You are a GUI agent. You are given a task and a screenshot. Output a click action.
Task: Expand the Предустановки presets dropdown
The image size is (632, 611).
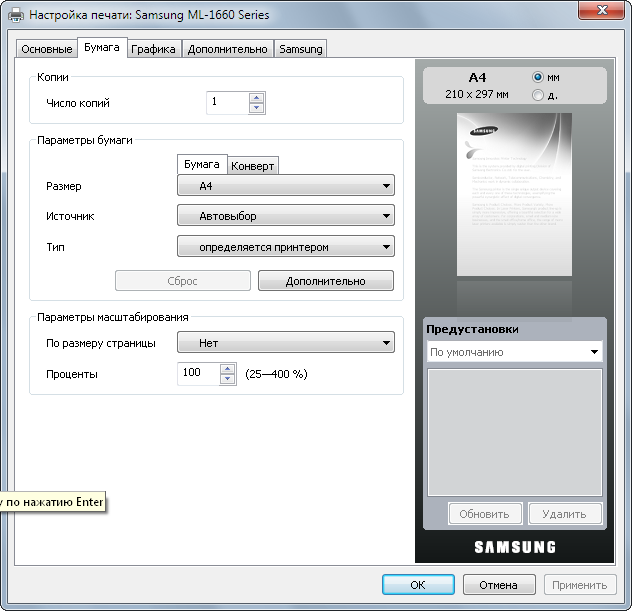click(514, 352)
